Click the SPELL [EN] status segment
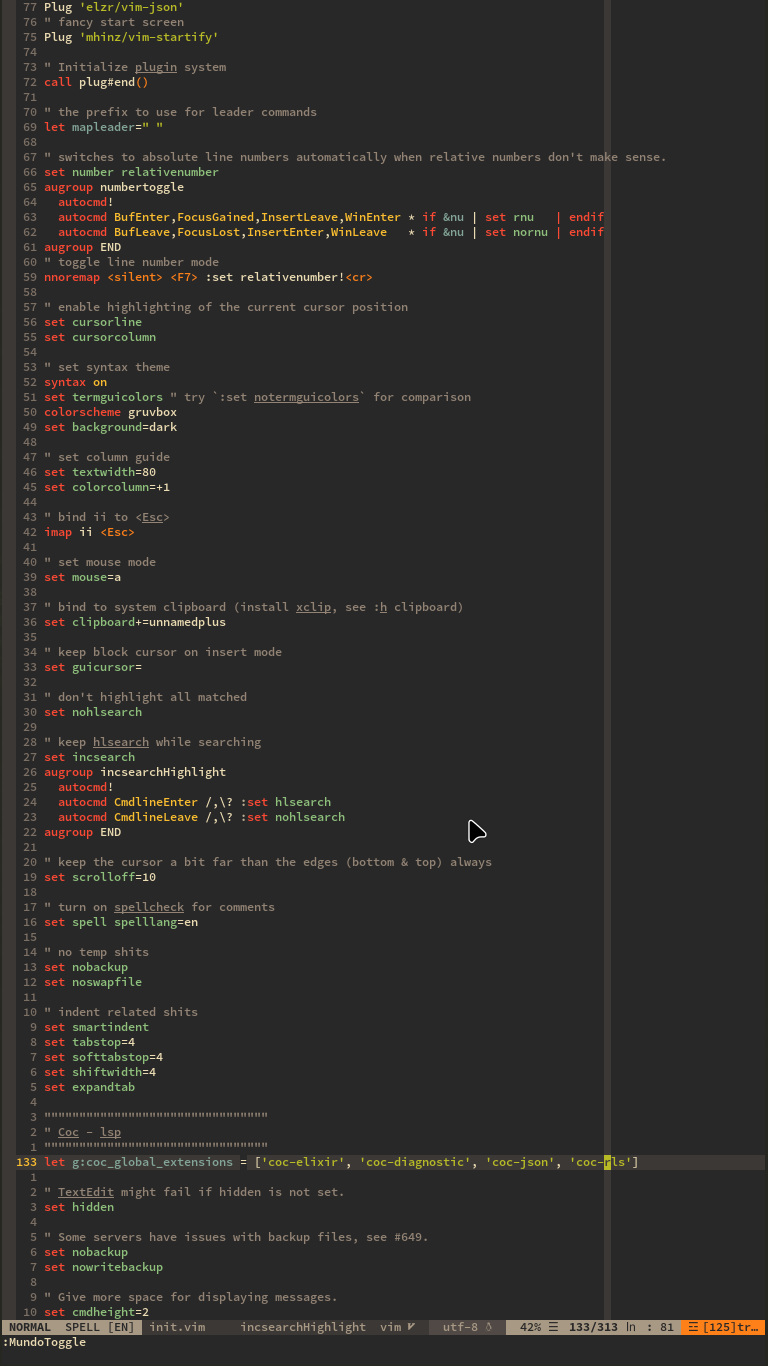The width and height of the screenshot is (768, 1366). tap(99, 1327)
